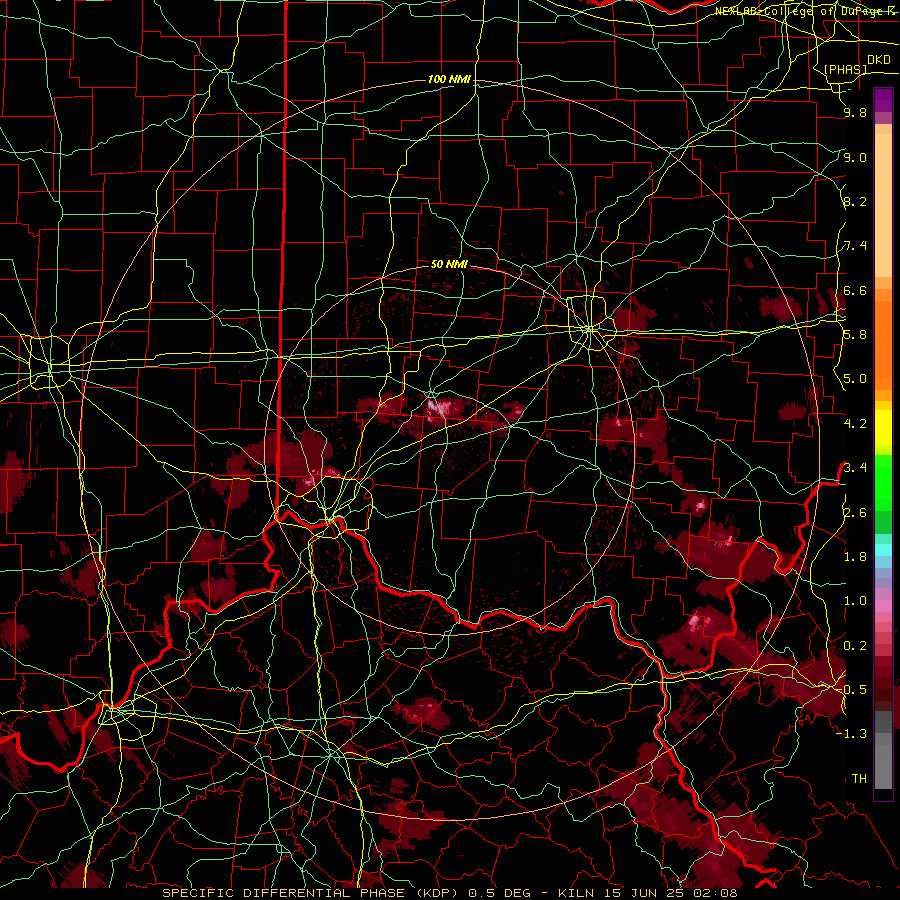Click the "50 NMI" range ring label

point(449,264)
